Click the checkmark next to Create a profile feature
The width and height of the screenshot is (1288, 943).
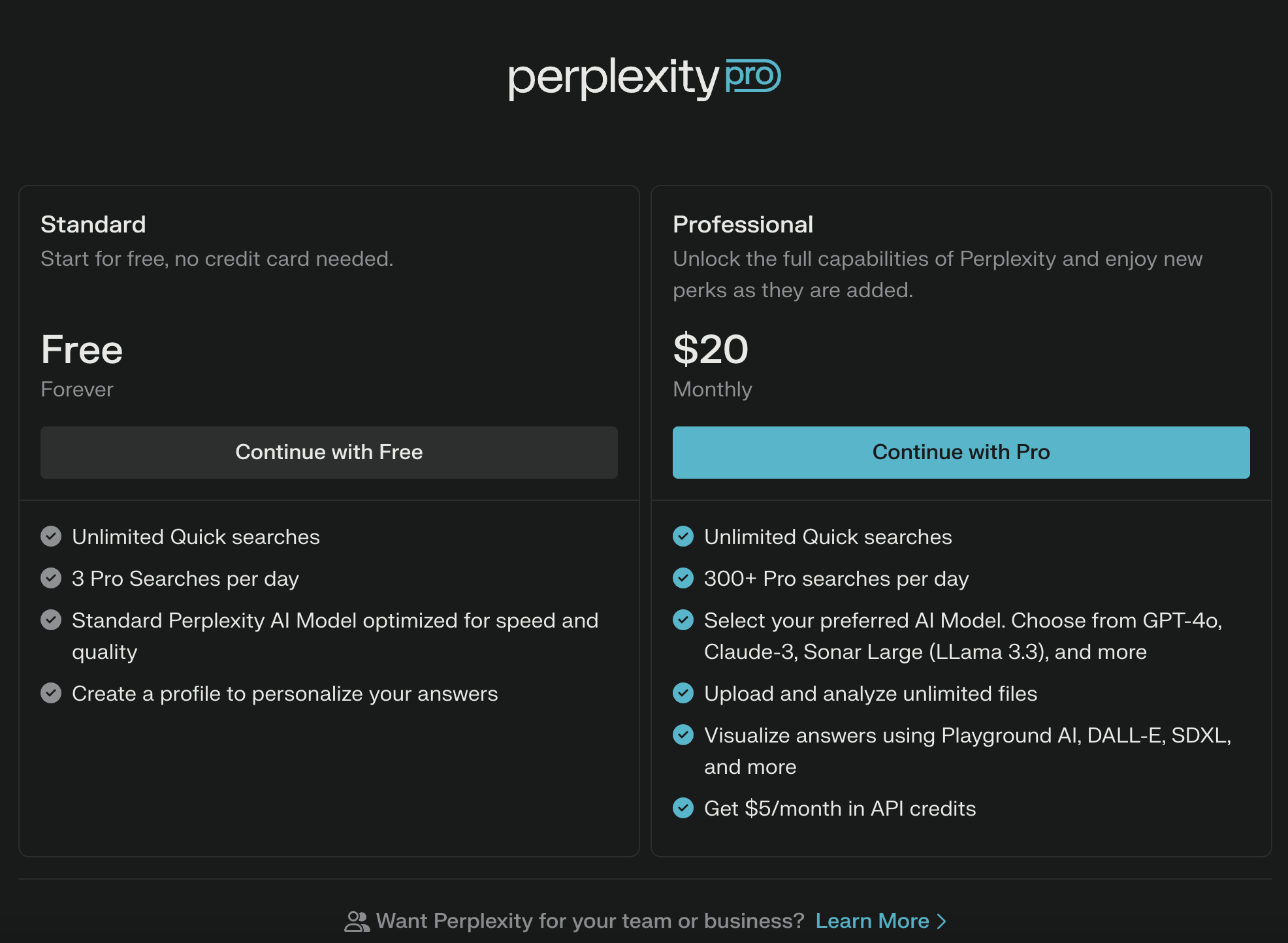pos(52,693)
